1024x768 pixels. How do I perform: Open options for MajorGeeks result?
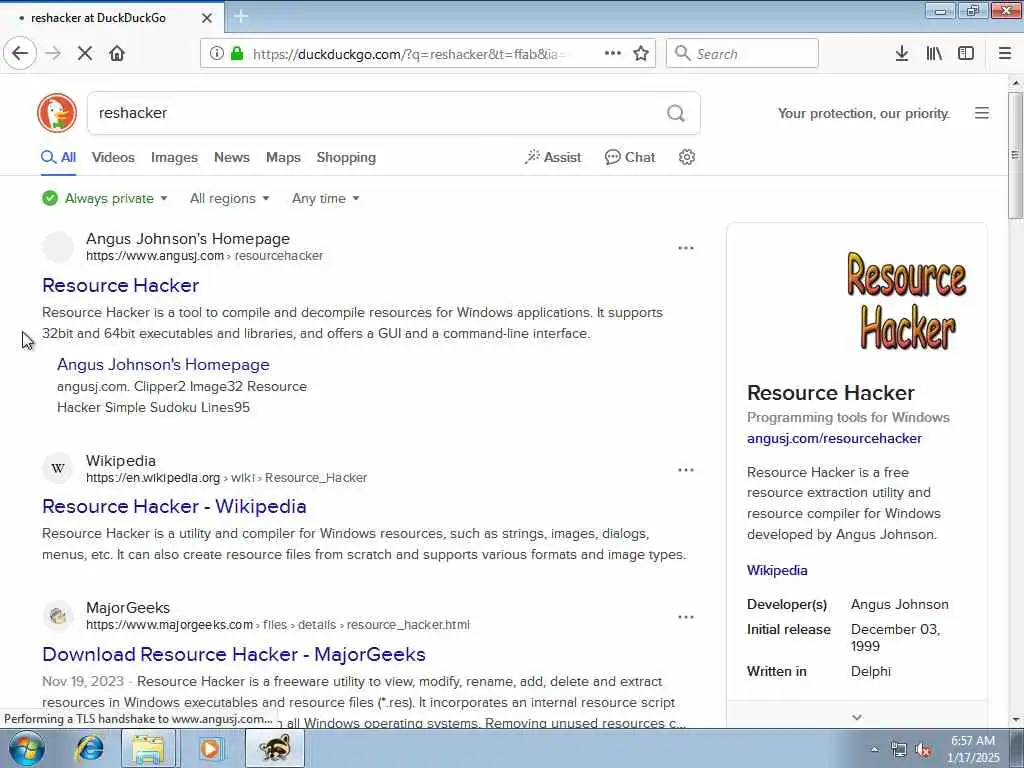[686, 617]
